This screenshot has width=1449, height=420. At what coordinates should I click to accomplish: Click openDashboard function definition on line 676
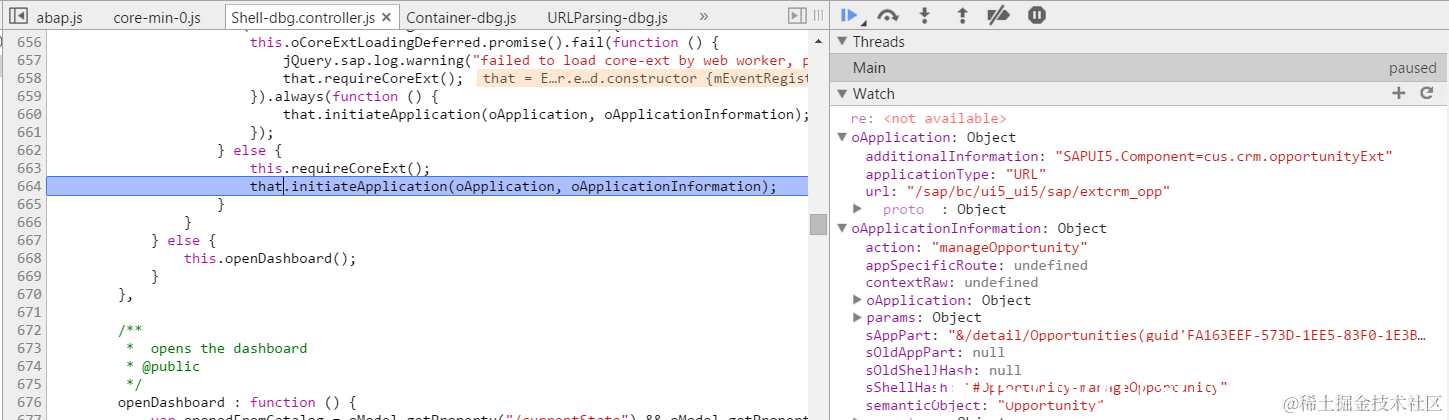[237, 402]
